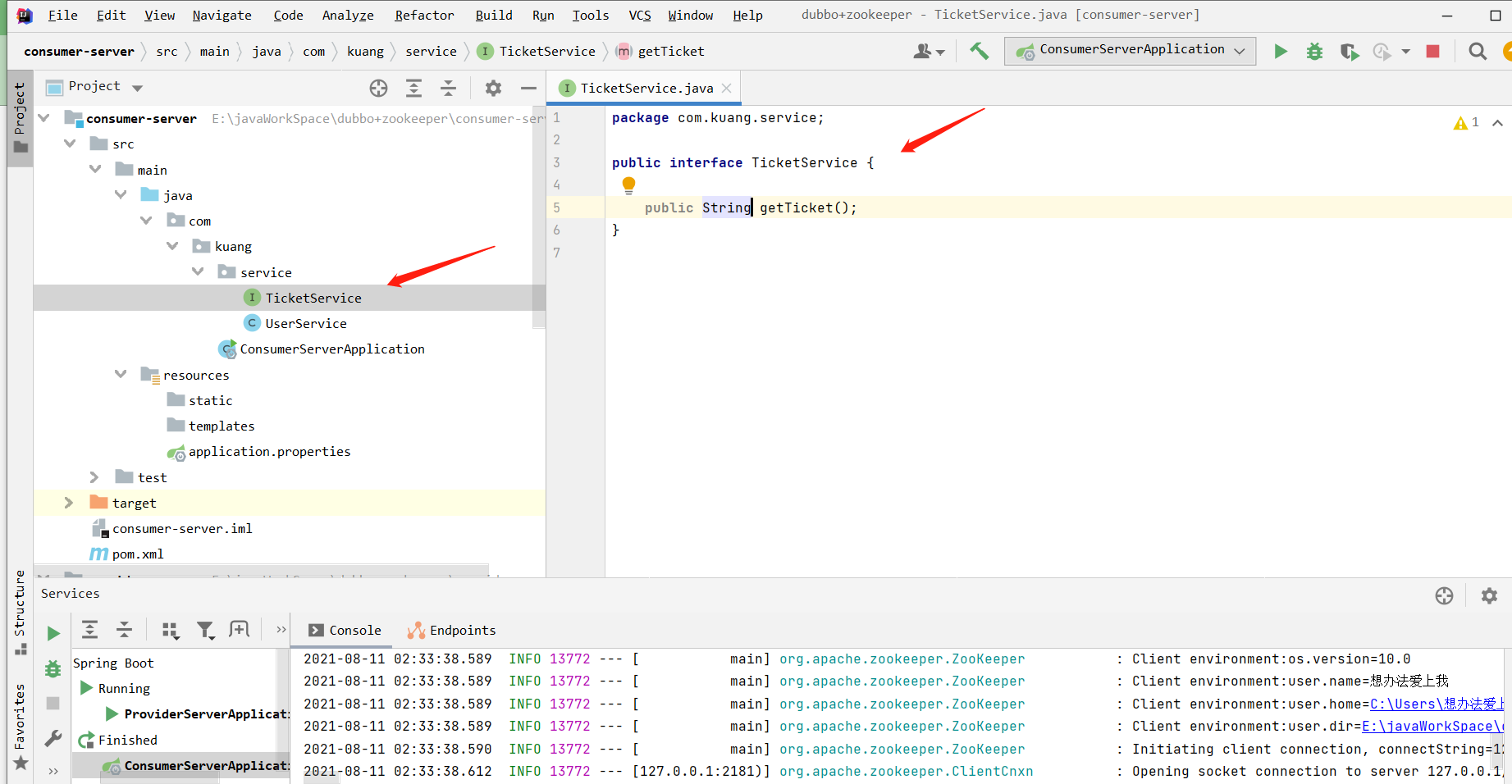The width and height of the screenshot is (1512, 784).
Task: Run with coverage shield icon
Action: pyautogui.click(x=1349, y=52)
